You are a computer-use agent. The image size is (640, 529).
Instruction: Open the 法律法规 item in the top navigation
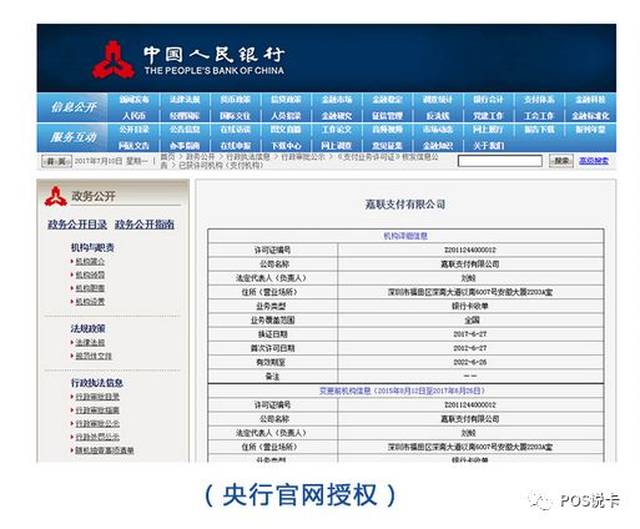(x=184, y=100)
